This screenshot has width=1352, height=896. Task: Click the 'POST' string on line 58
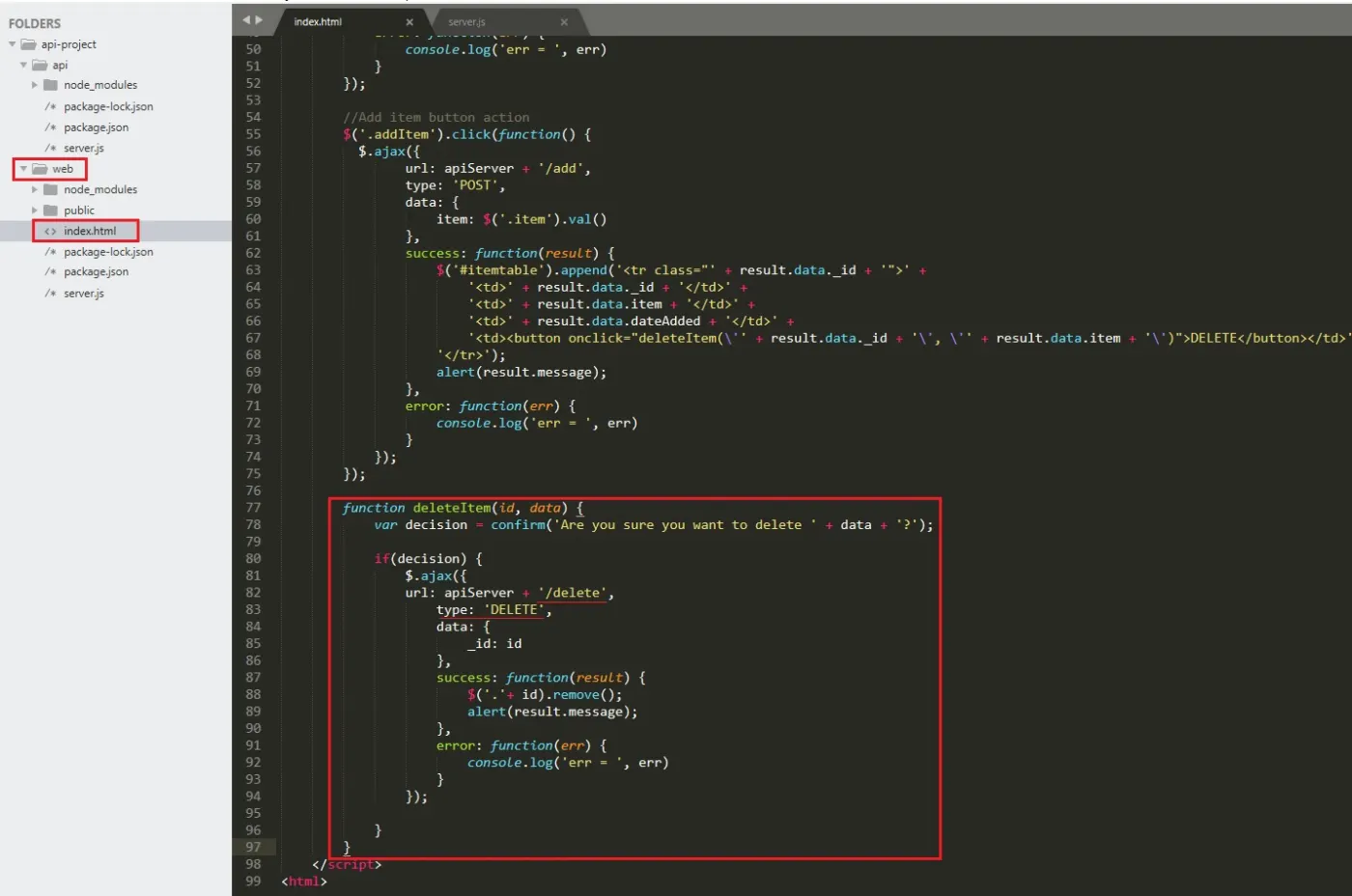coord(475,185)
